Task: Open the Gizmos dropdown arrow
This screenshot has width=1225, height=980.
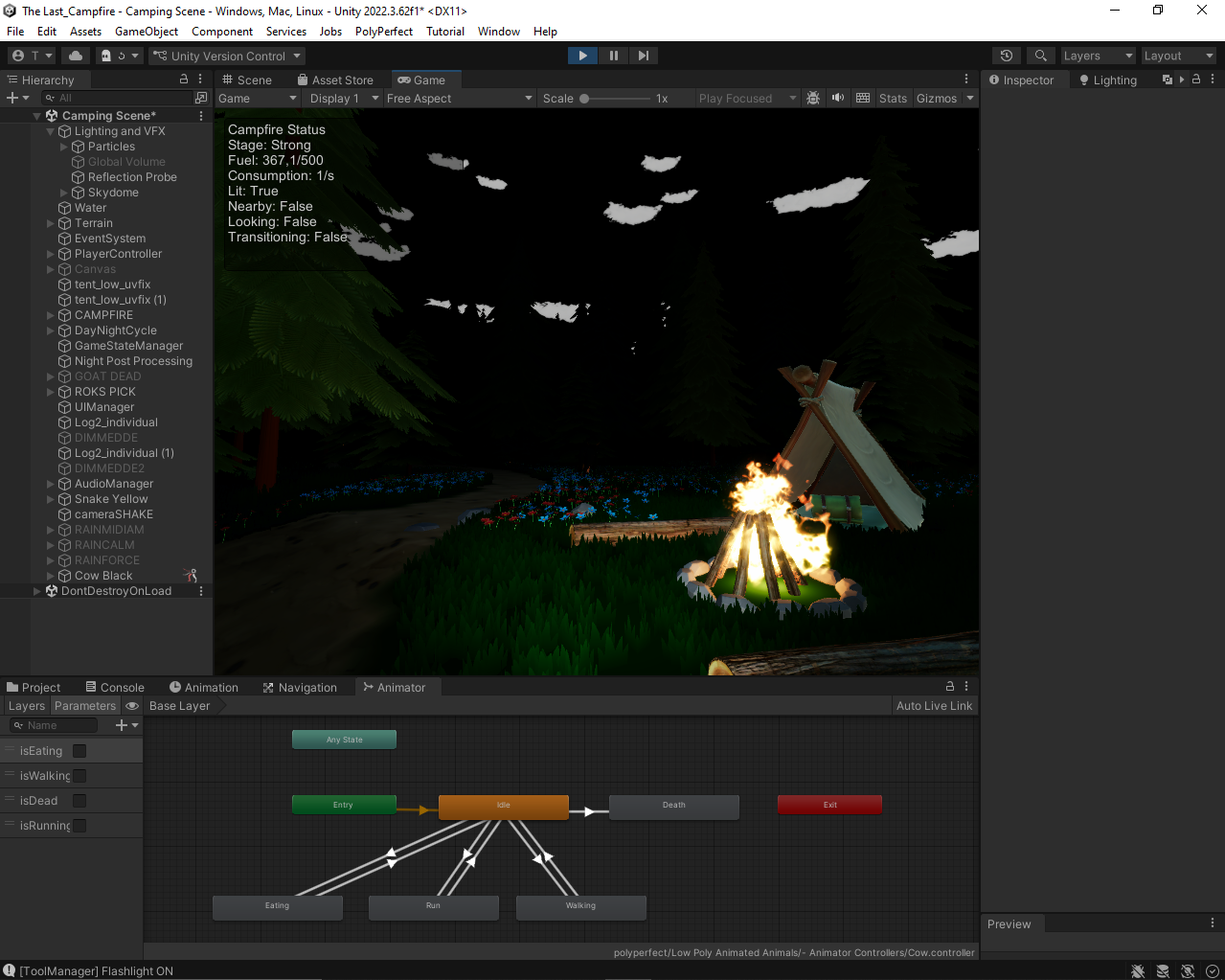Action: click(970, 98)
